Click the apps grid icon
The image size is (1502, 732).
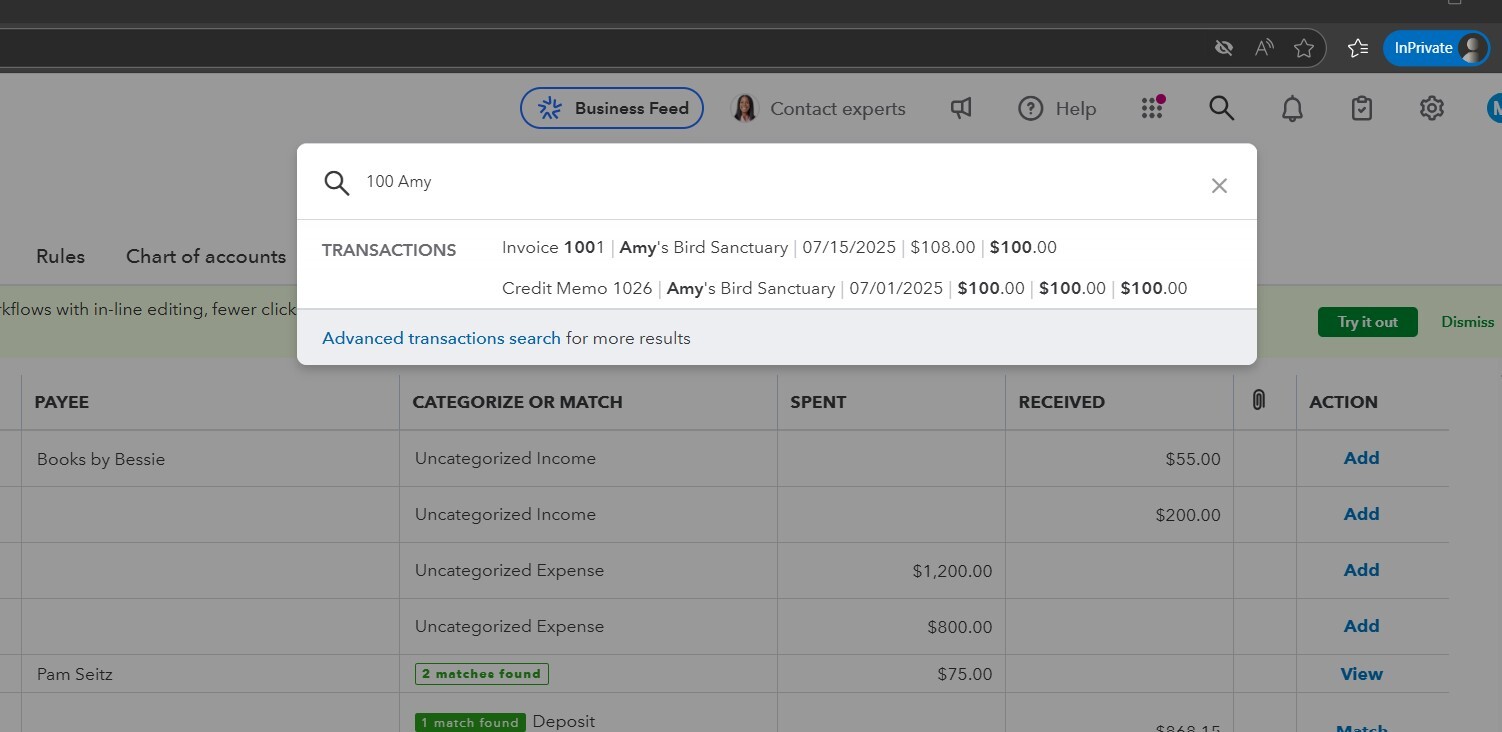point(1152,108)
